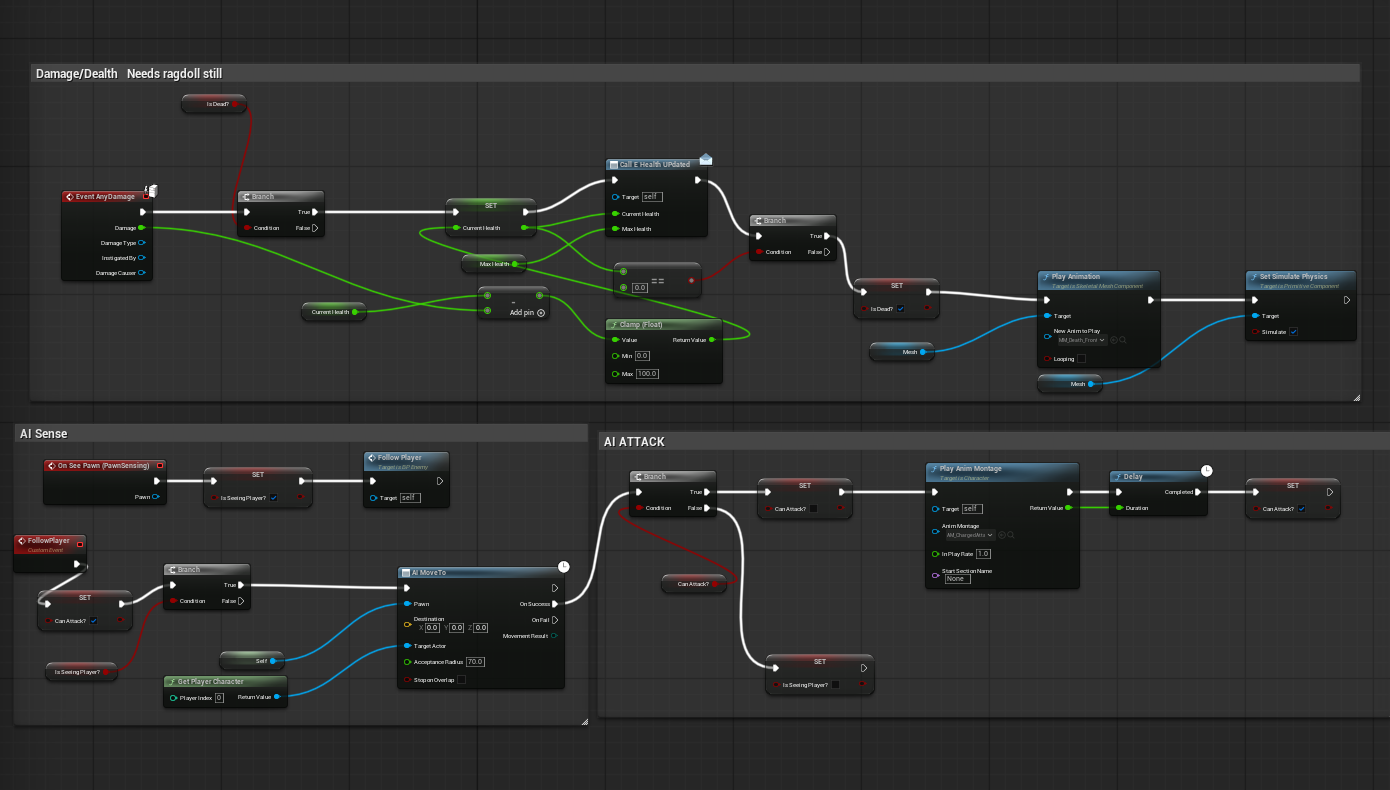Toggle Stop on Overlap checkbox on AI MoveTo
This screenshot has width=1390, height=790.
(x=461, y=680)
